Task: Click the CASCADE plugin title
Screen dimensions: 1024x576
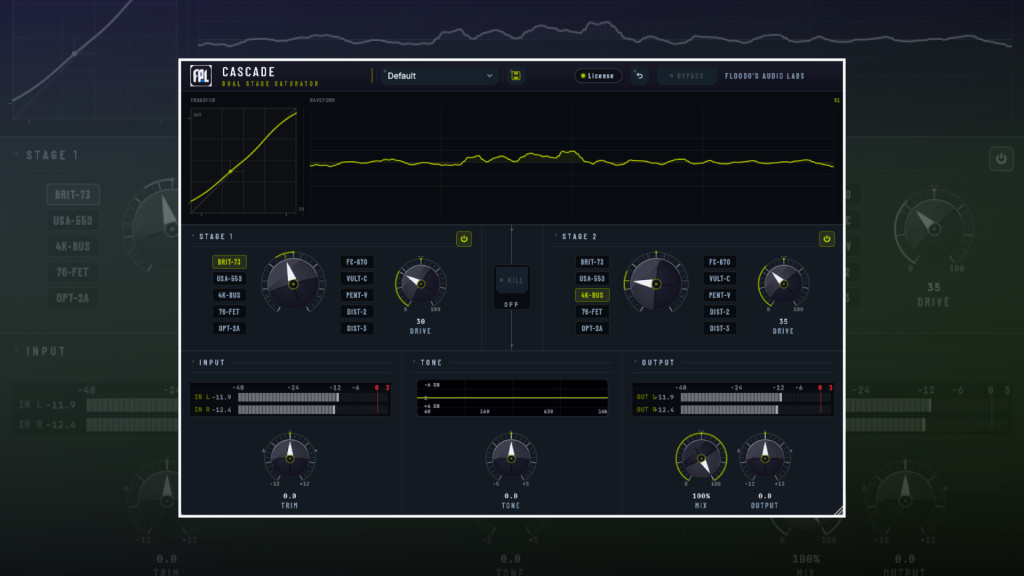Action: click(x=249, y=72)
